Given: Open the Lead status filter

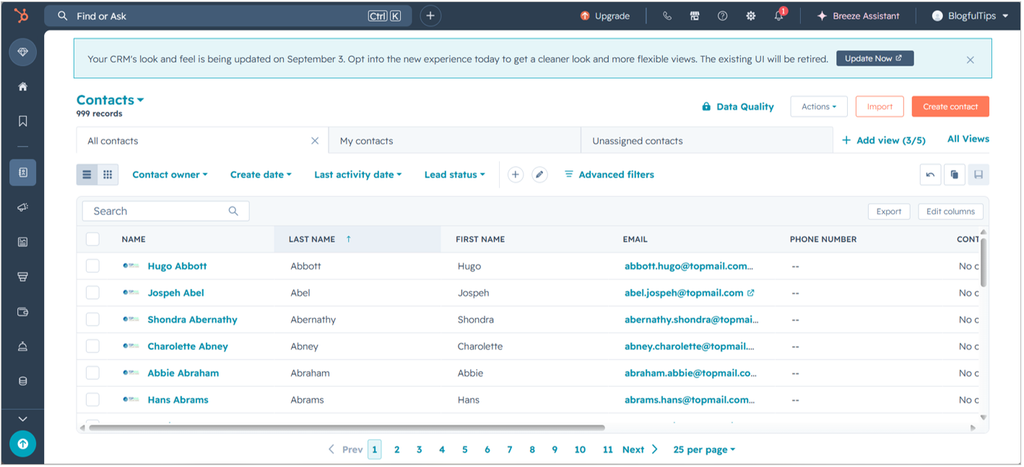Looking at the screenshot, I should (455, 174).
